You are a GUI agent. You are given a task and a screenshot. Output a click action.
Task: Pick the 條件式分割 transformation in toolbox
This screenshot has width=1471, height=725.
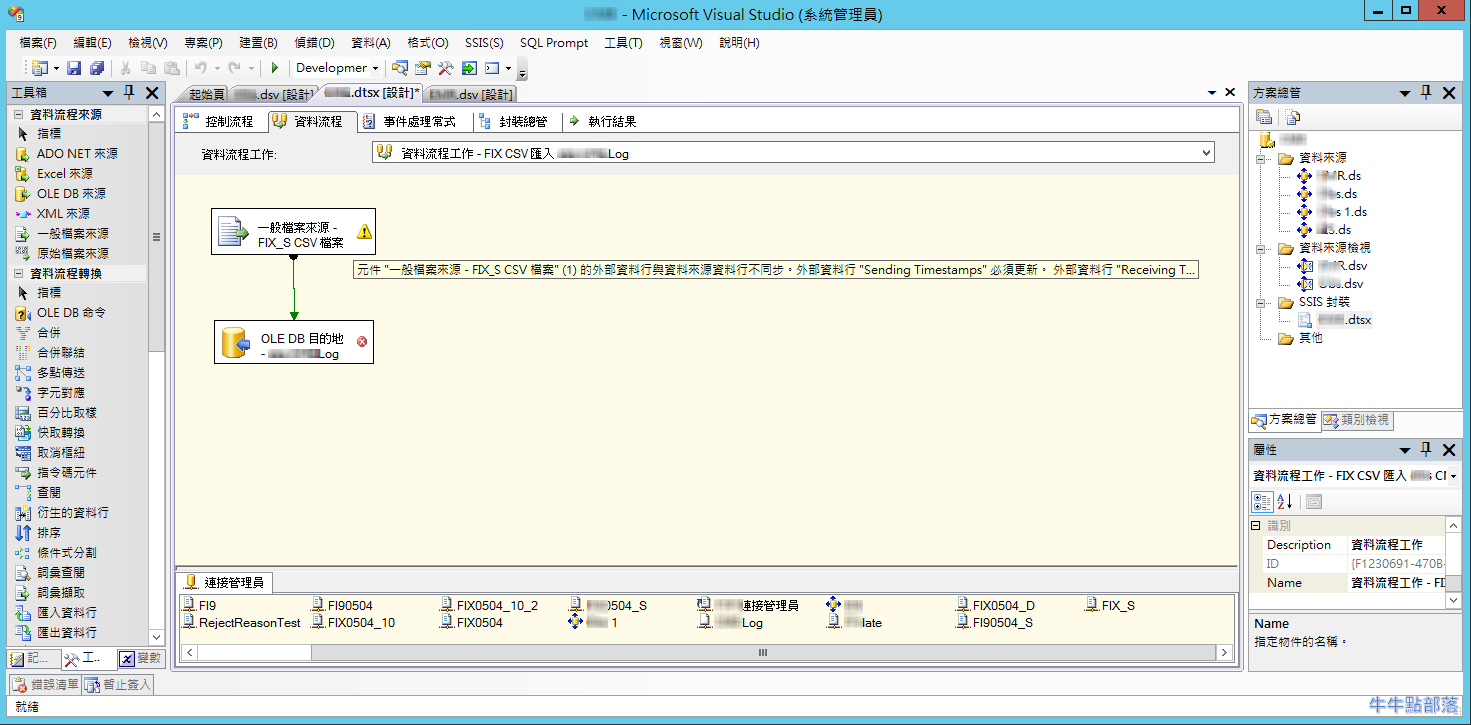coord(66,552)
